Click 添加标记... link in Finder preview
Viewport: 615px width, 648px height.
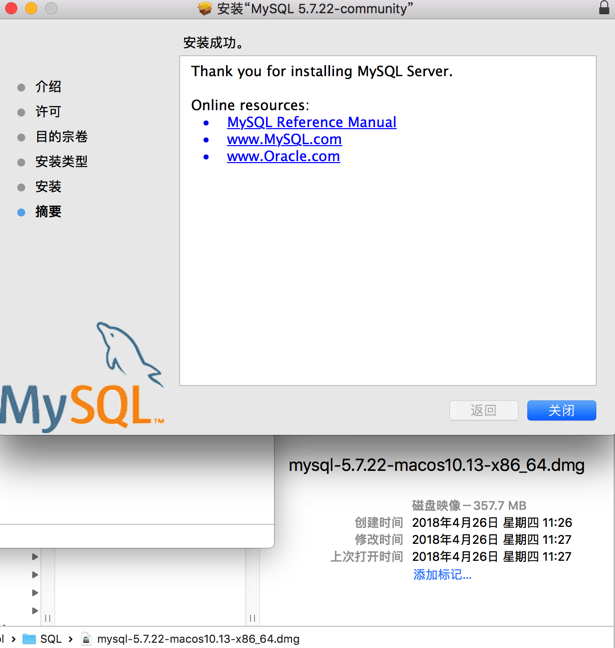click(442, 574)
